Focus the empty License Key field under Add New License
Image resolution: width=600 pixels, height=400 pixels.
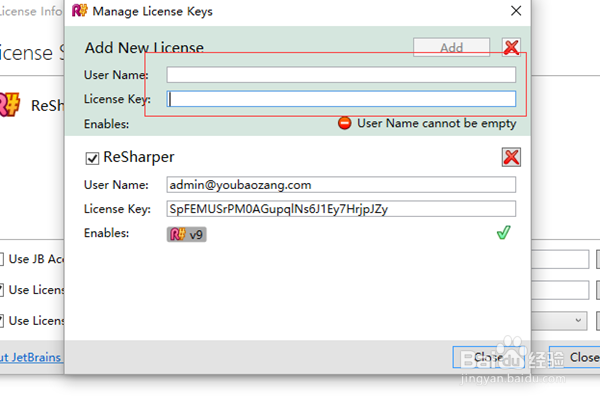tap(341, 99)
